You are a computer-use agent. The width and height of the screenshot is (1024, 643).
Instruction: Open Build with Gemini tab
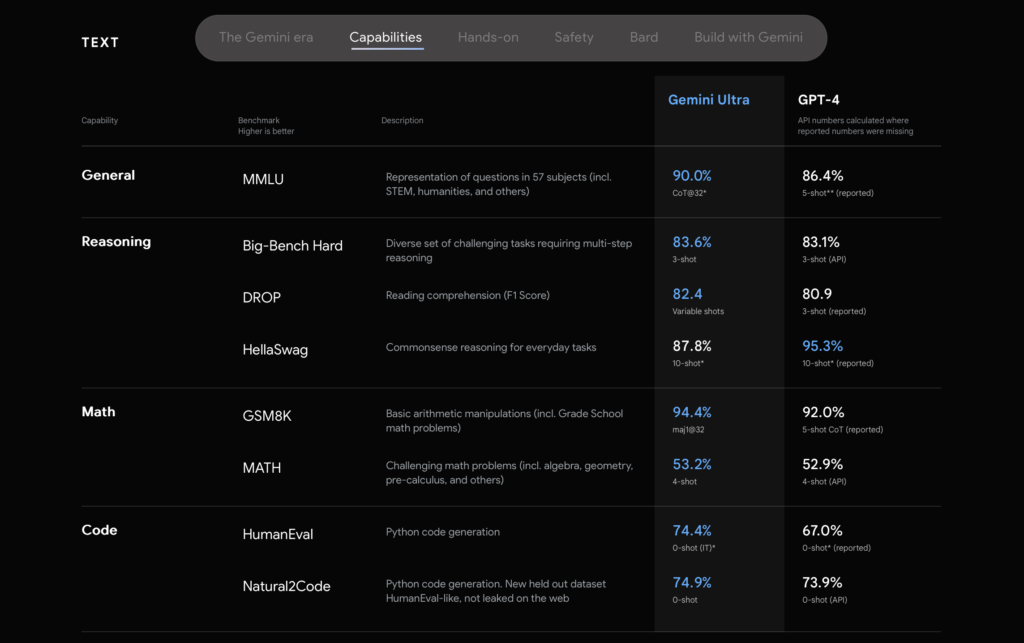click(x=748, y=37)
